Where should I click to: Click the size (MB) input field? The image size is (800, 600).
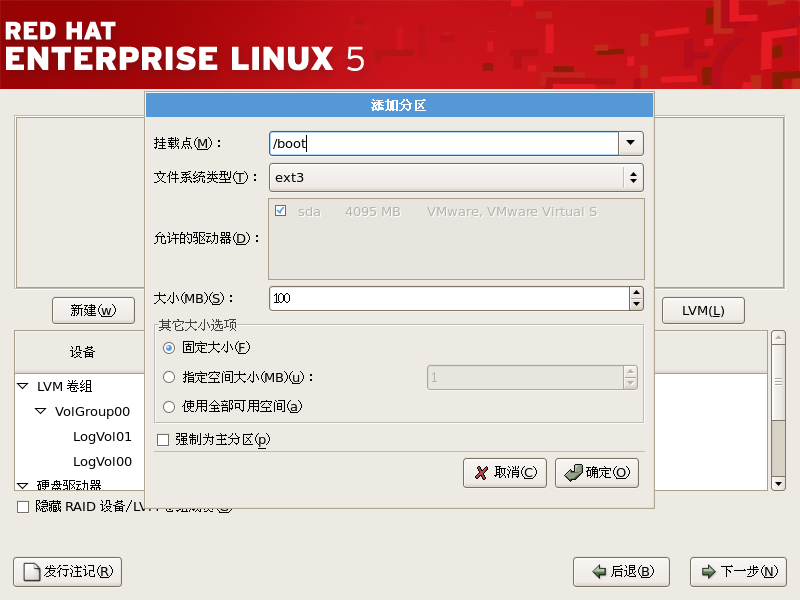pos(449,298)
